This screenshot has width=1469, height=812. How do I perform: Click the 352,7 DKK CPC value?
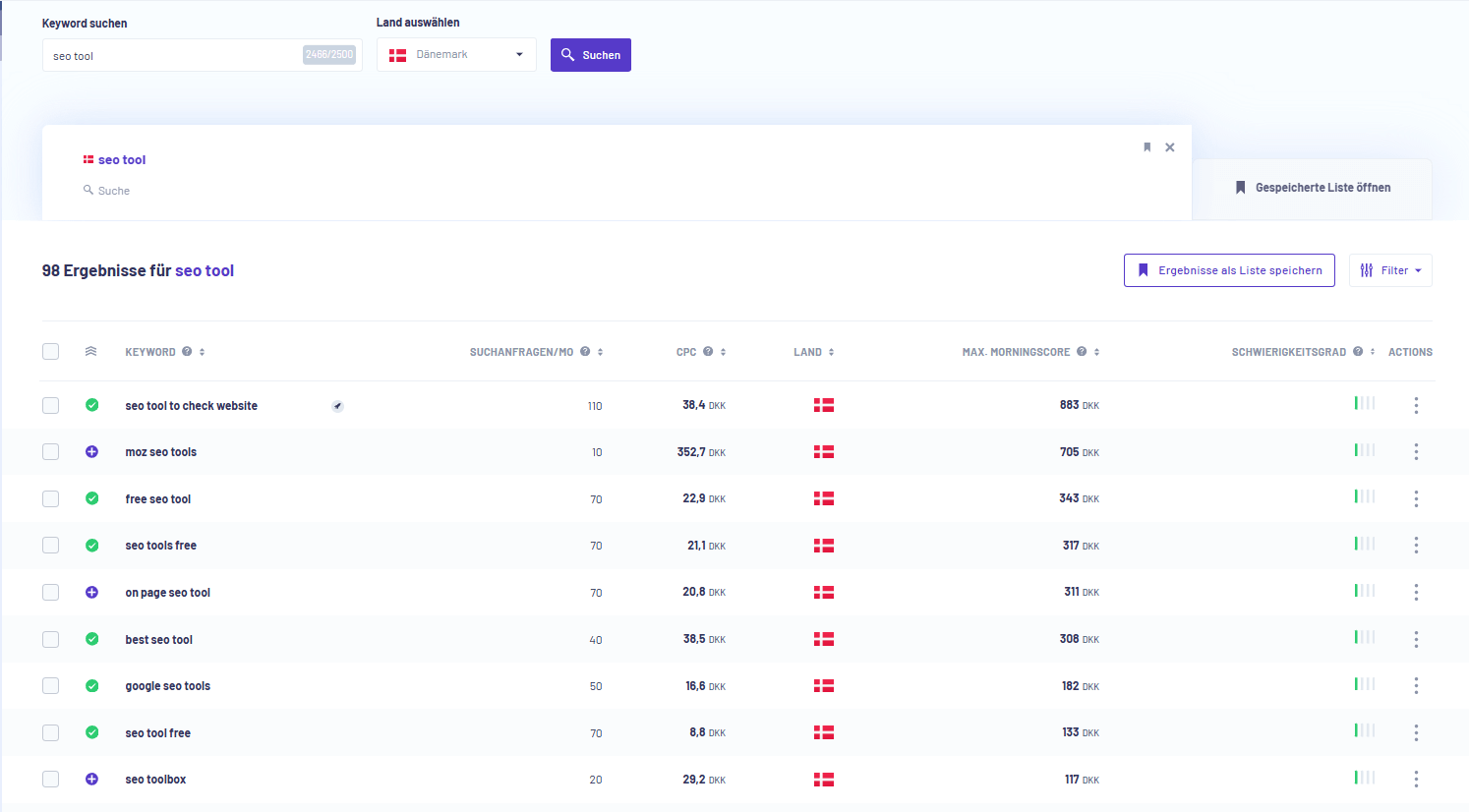[701, 452]
